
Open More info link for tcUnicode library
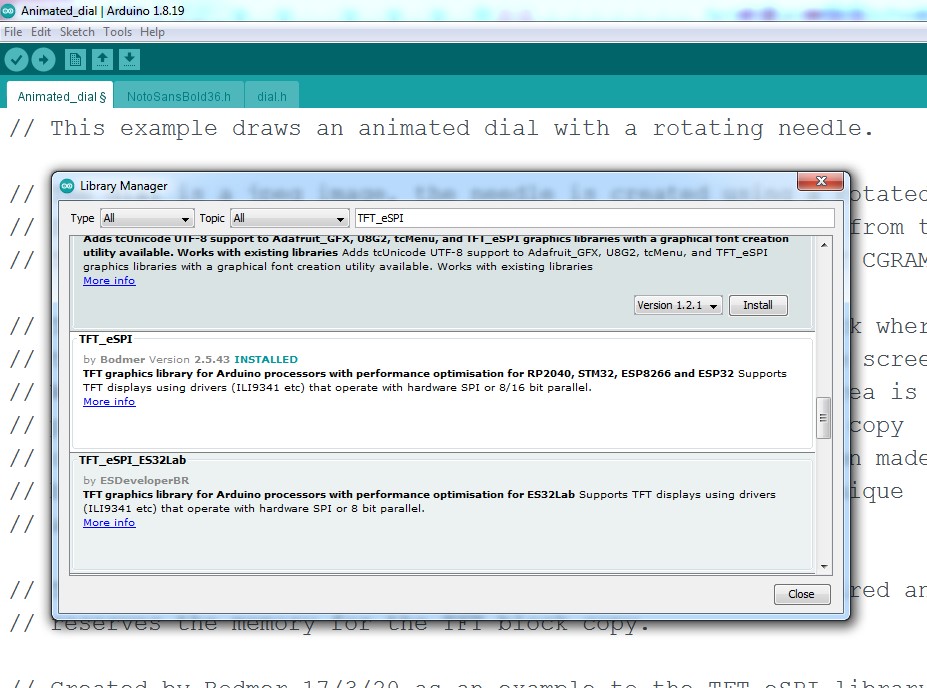[x=109, y=281]
